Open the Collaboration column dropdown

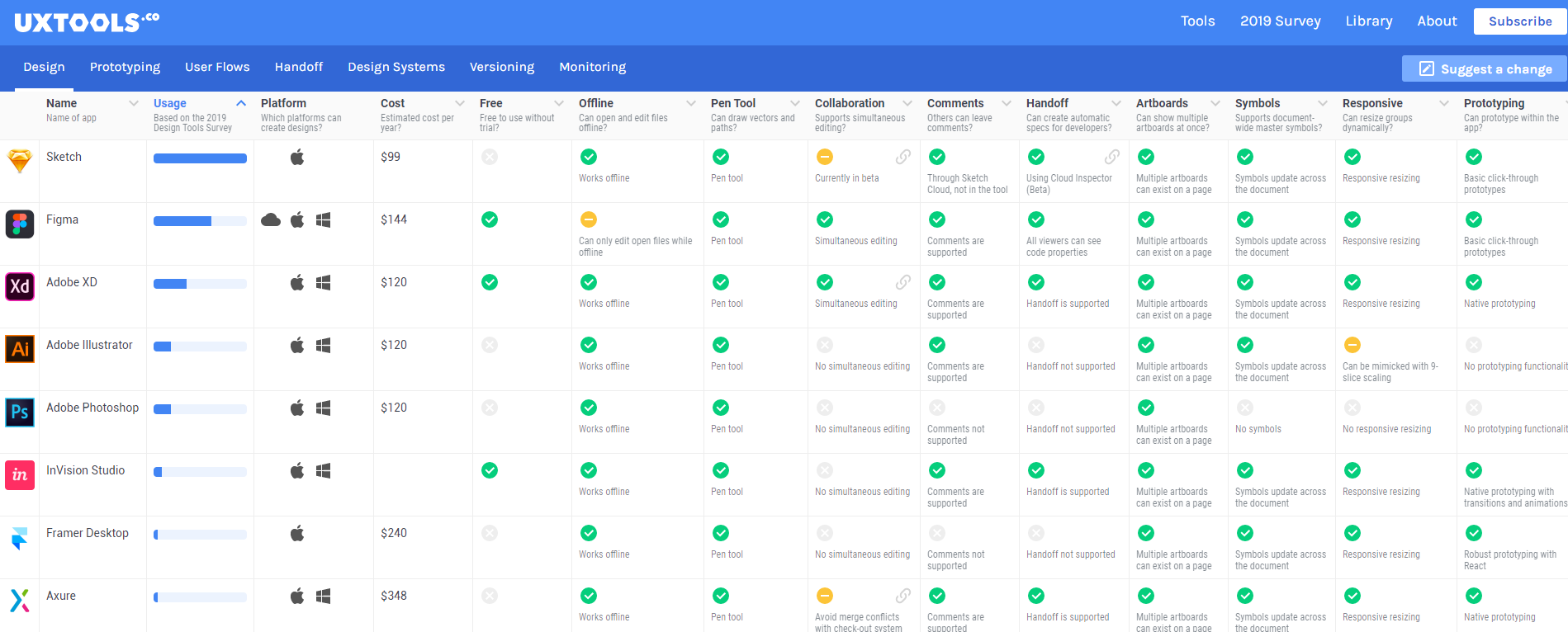pyautogui.click(x=907, y=103)
